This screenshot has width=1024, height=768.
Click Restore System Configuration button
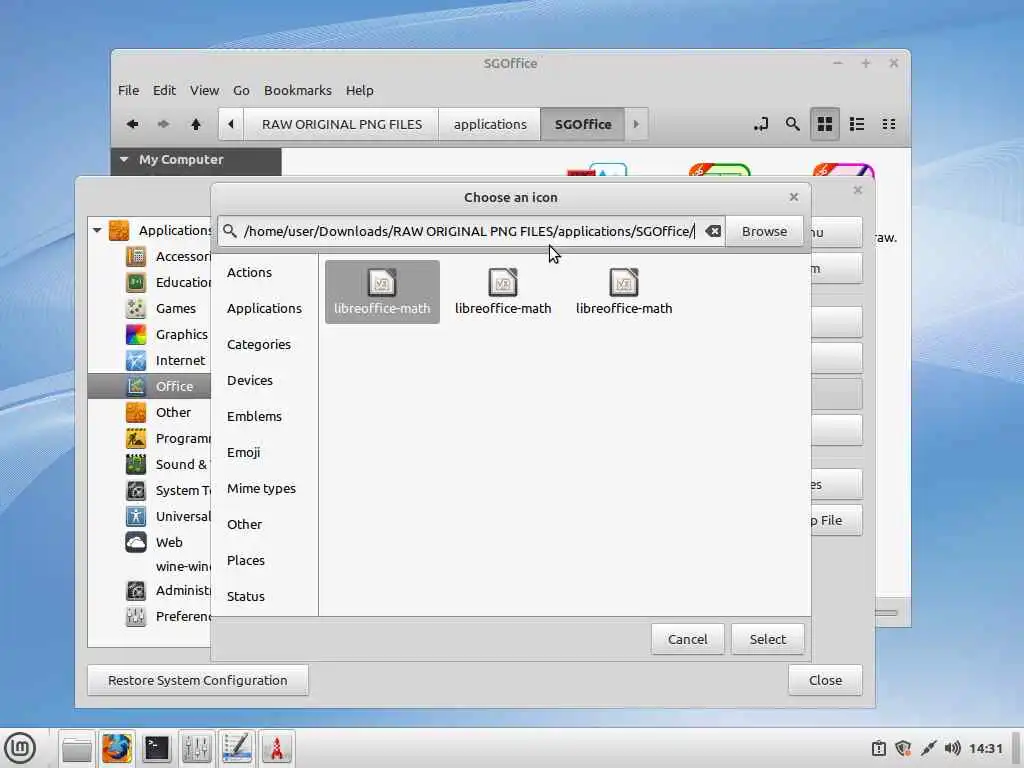[x=197, y=680]
